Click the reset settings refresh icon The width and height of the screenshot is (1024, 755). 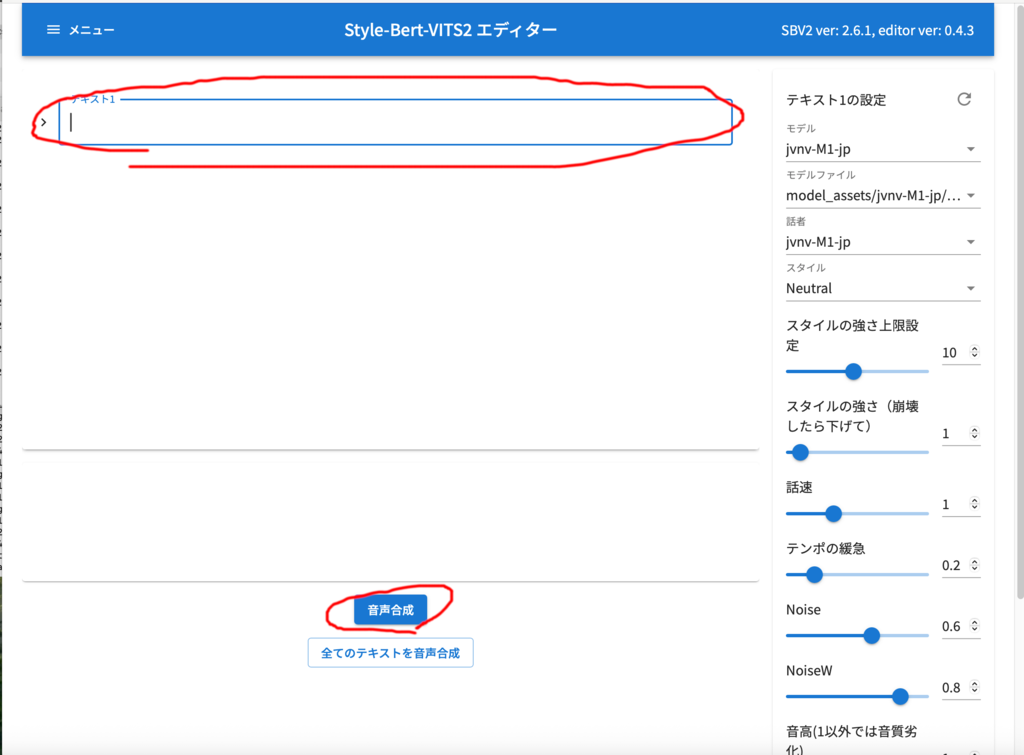pos(964,99)
